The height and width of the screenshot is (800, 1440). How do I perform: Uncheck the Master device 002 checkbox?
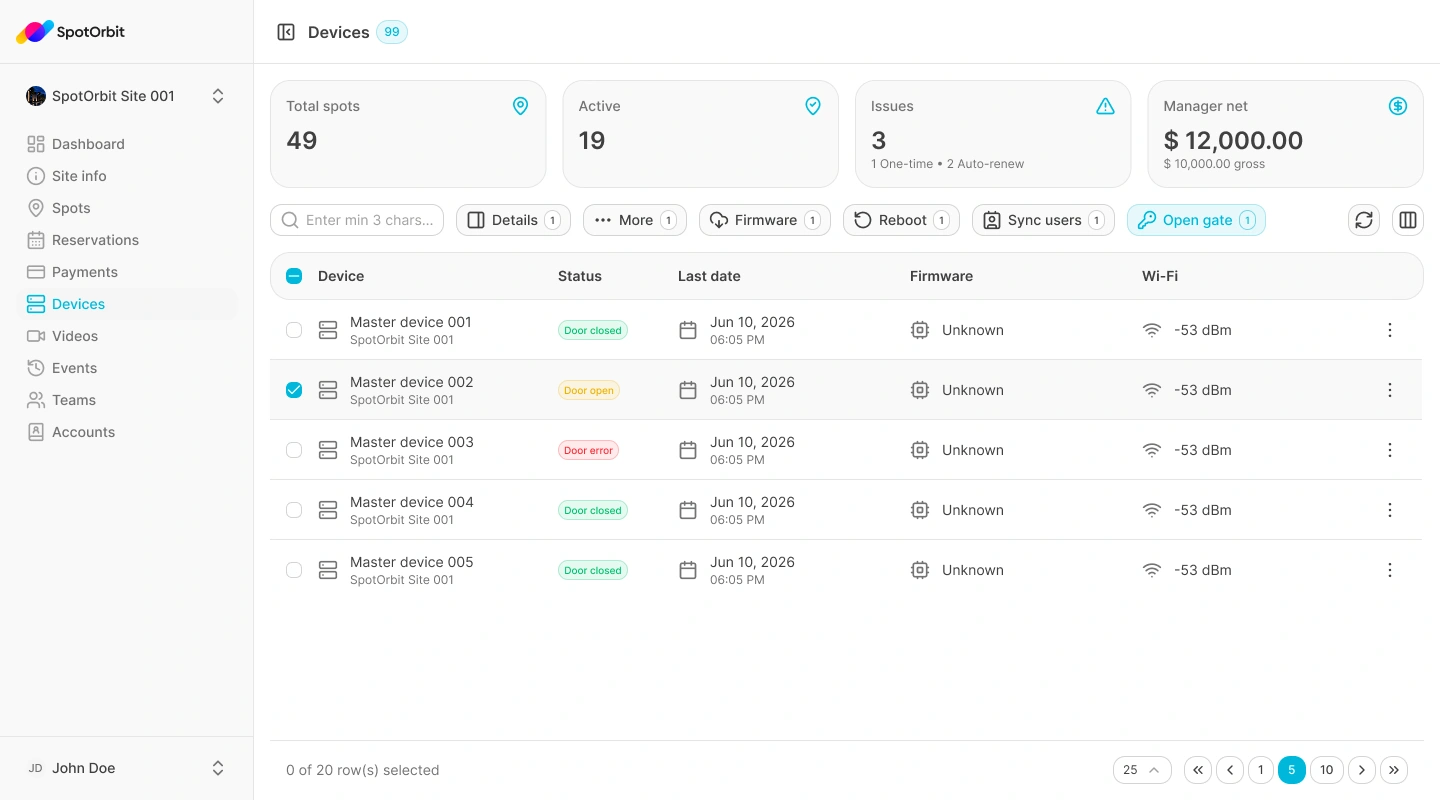pyautogui.click(x=294, y=390)
